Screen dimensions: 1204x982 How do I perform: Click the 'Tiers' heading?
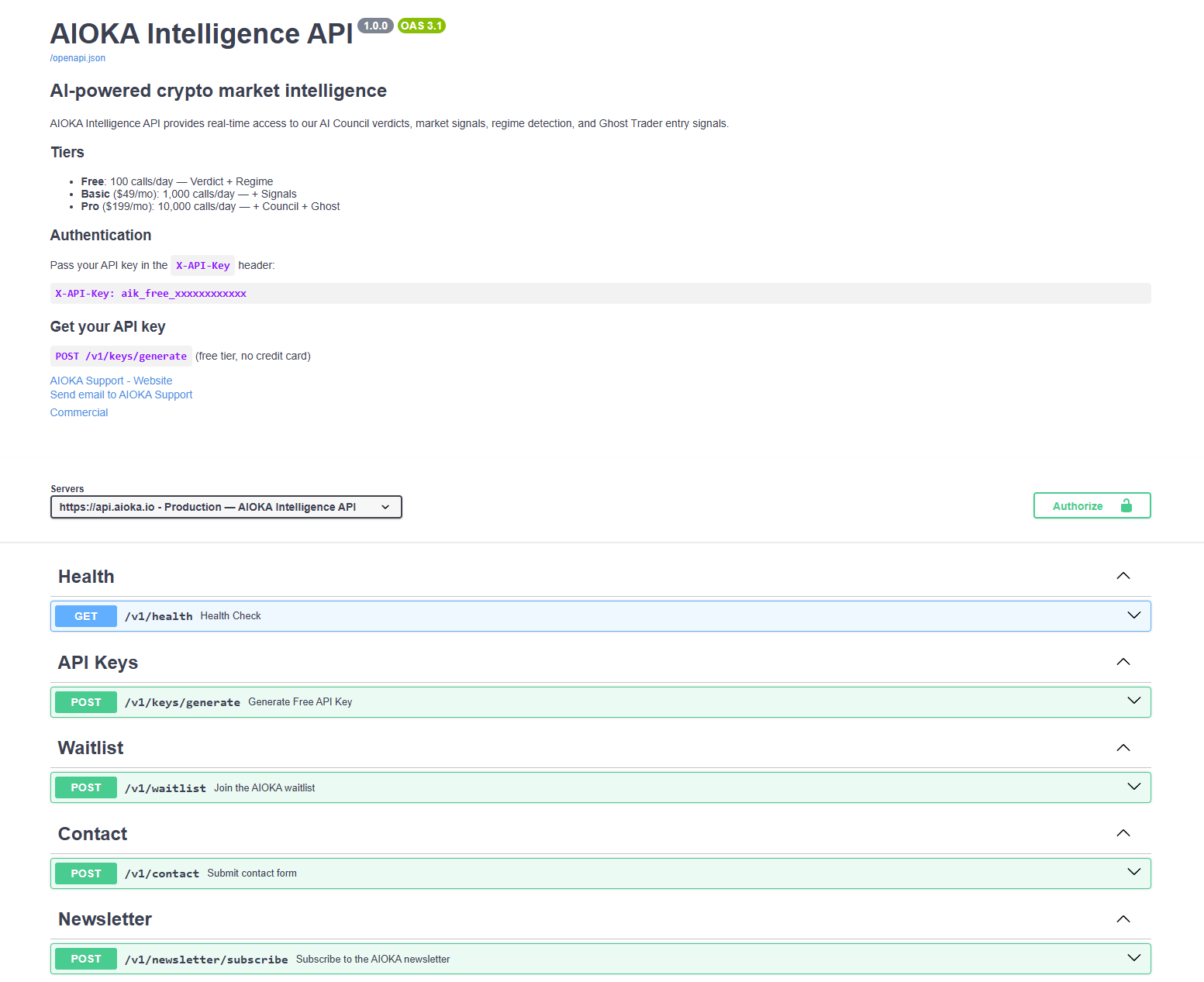[x=67, y=152]
